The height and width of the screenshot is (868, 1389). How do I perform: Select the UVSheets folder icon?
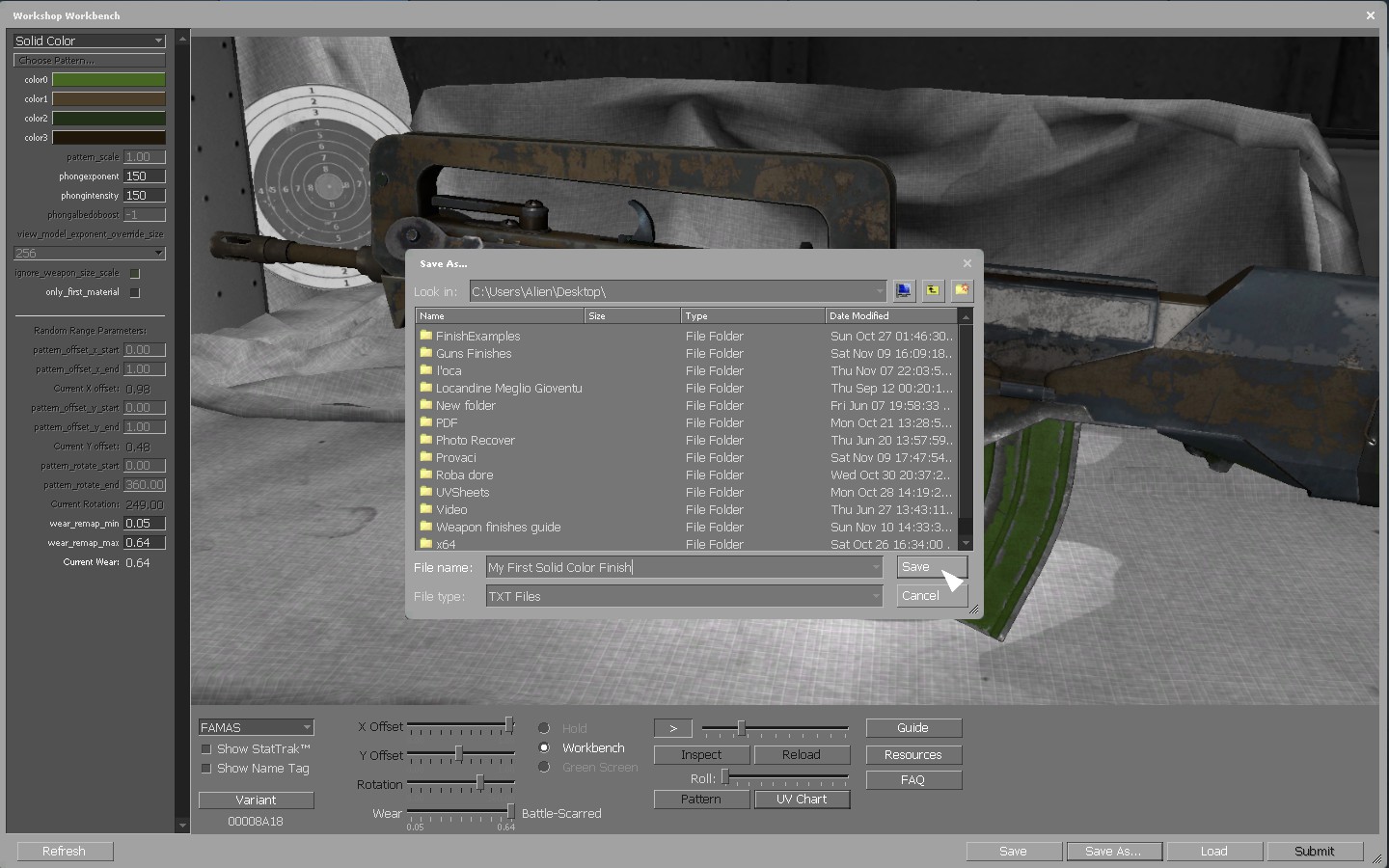click(x=425, y=492)
